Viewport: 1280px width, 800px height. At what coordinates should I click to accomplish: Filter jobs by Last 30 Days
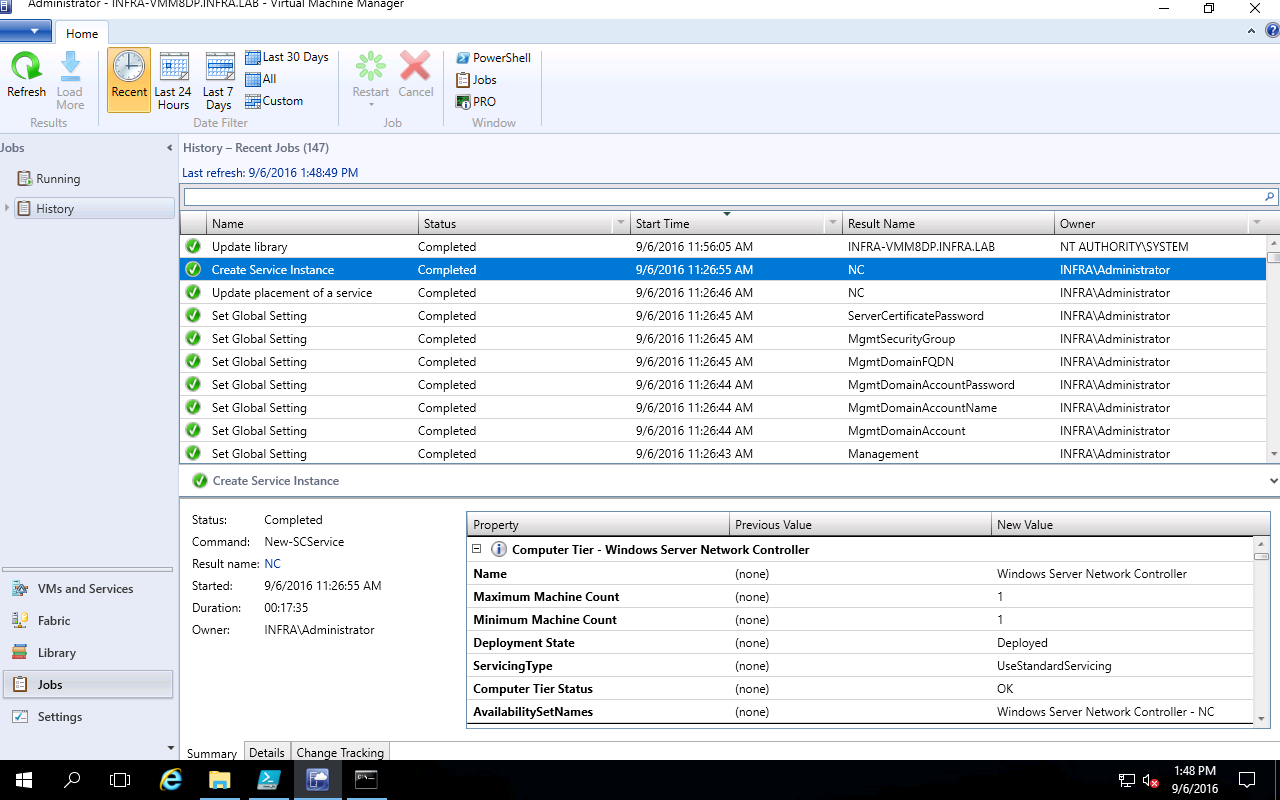click(x=287, y=57)
